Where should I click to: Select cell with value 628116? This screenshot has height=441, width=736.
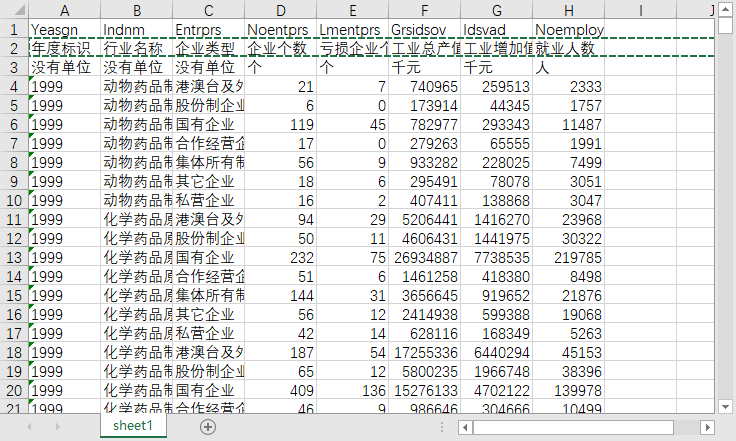(424, 334)
